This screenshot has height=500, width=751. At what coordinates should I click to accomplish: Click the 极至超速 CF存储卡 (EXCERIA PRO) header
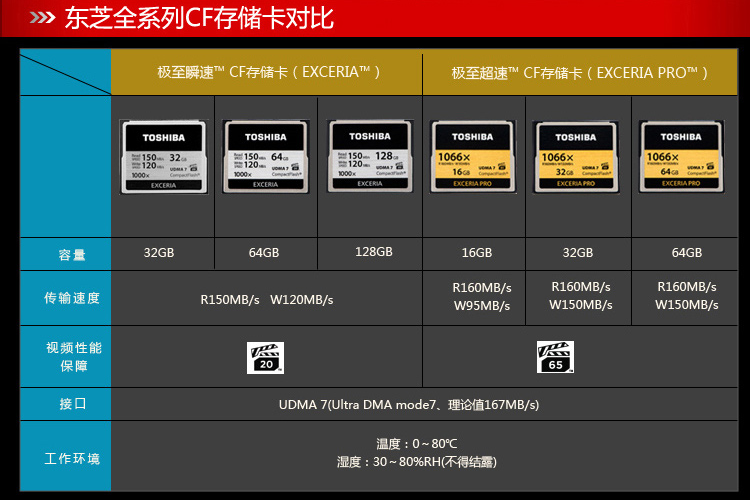(580, 73)
